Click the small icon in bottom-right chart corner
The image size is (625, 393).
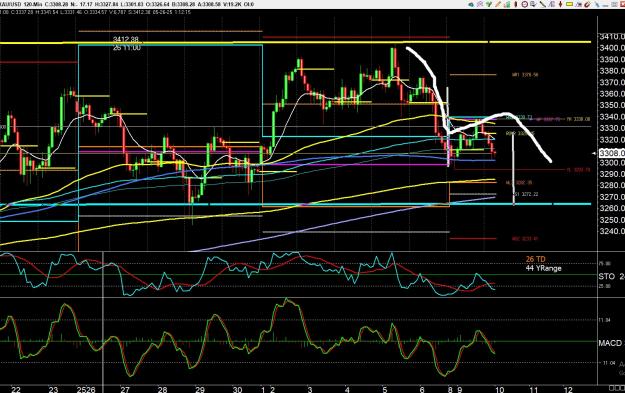616,388
